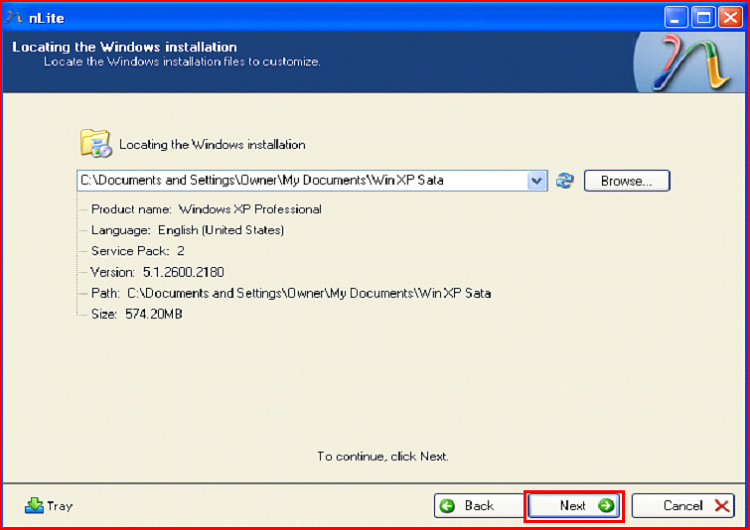Viewport: 750px width, 530px height.
Task: Open the installation path dropdown arrow
Action: tap(537, 181)
